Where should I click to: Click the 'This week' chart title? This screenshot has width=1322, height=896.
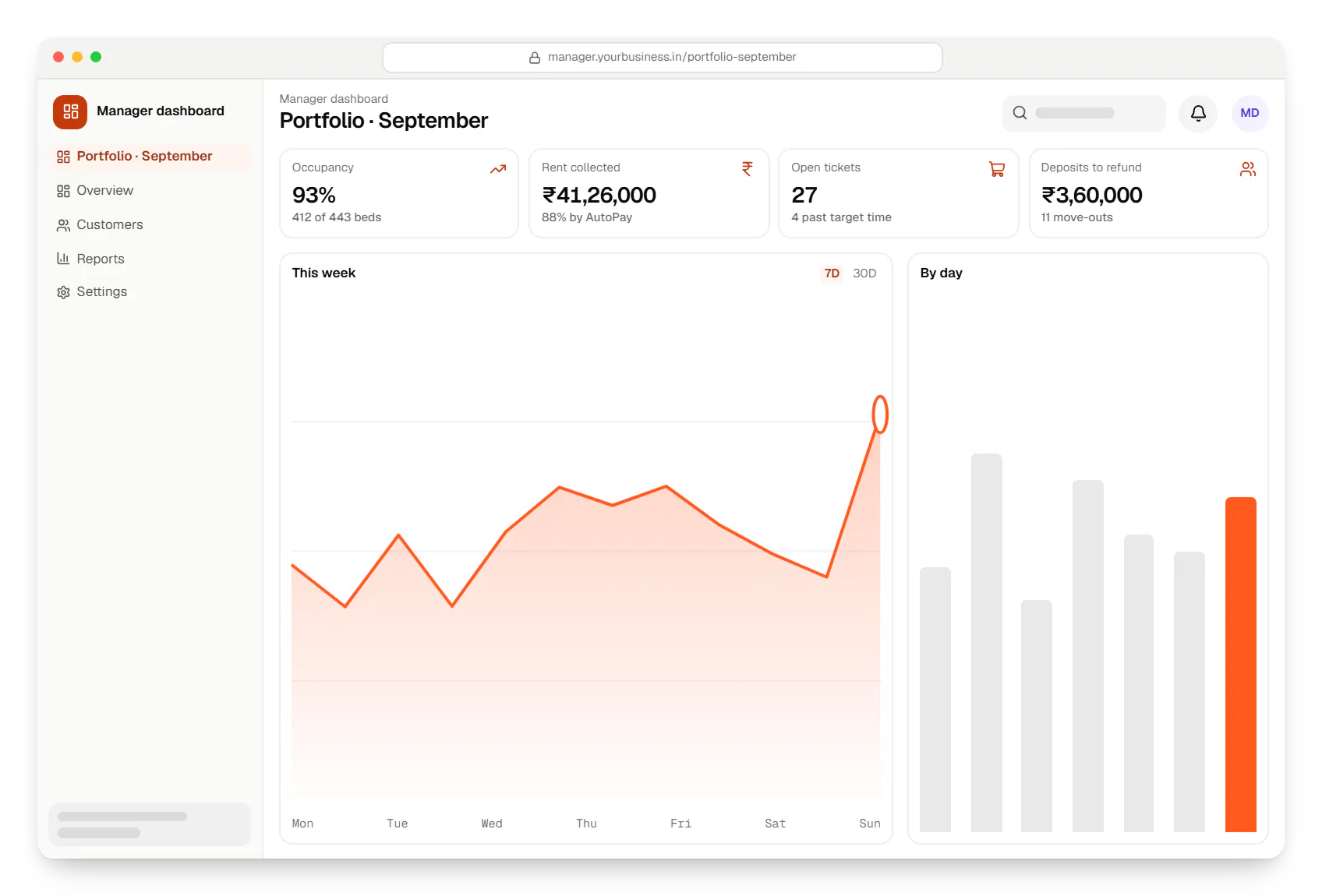pyautogui.click(x=323, y=273)
